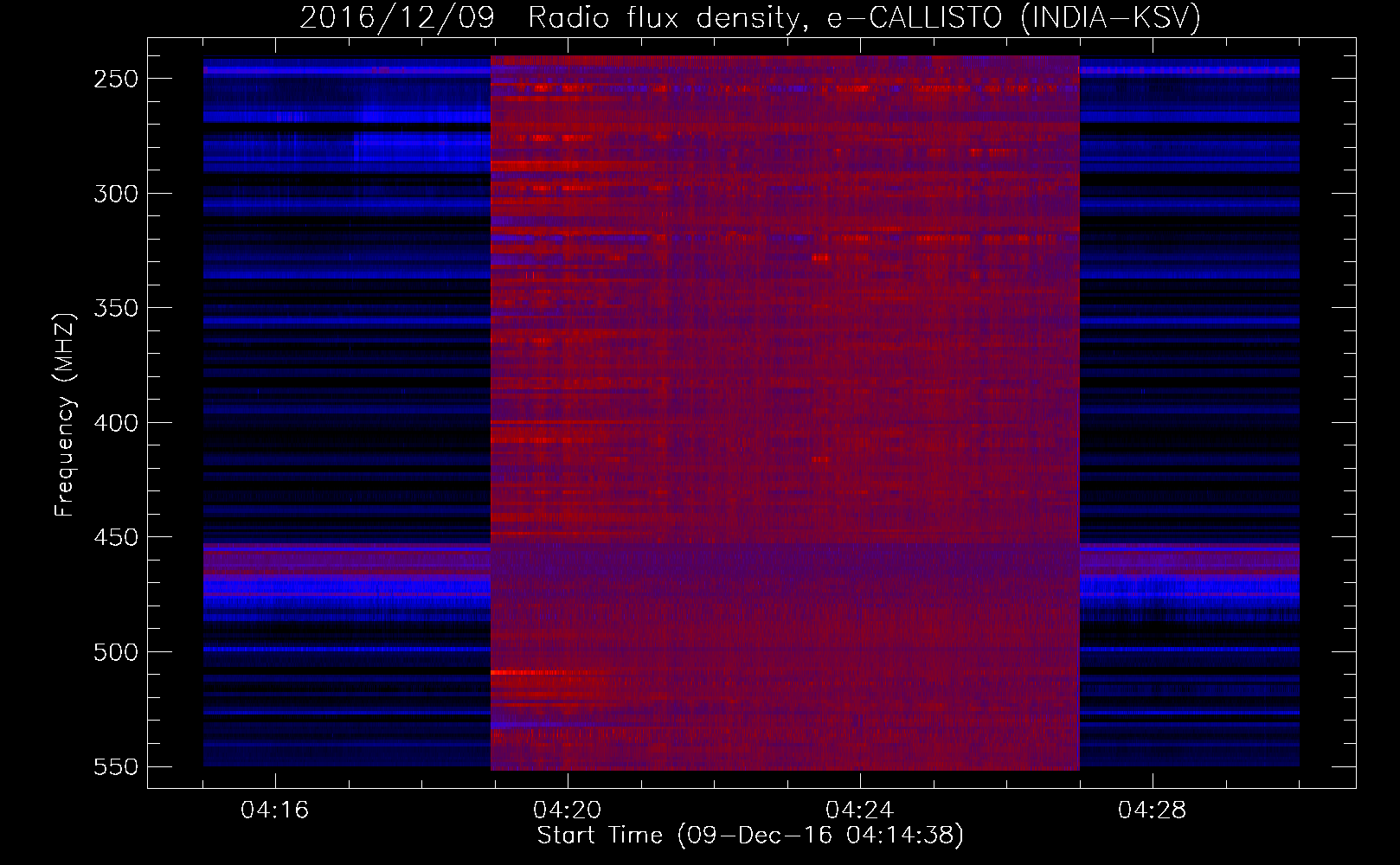Click the 04:28 time tick label
Viewport: 1400px width, 865px height.
point(1153,810)
